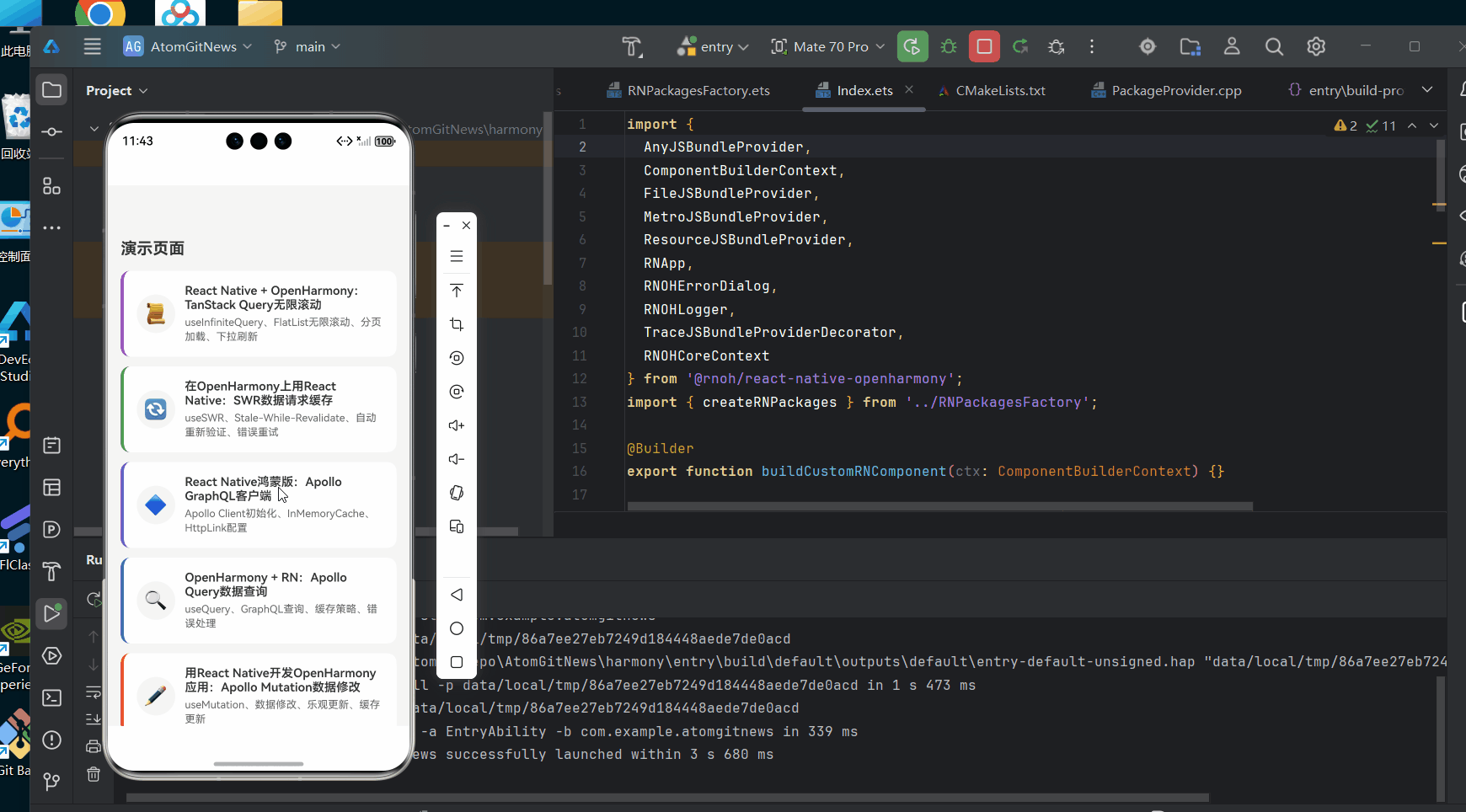Open the entry run configuration dropdown
Viewport: 1466px width, 812px height.
[x=713, y=46]
